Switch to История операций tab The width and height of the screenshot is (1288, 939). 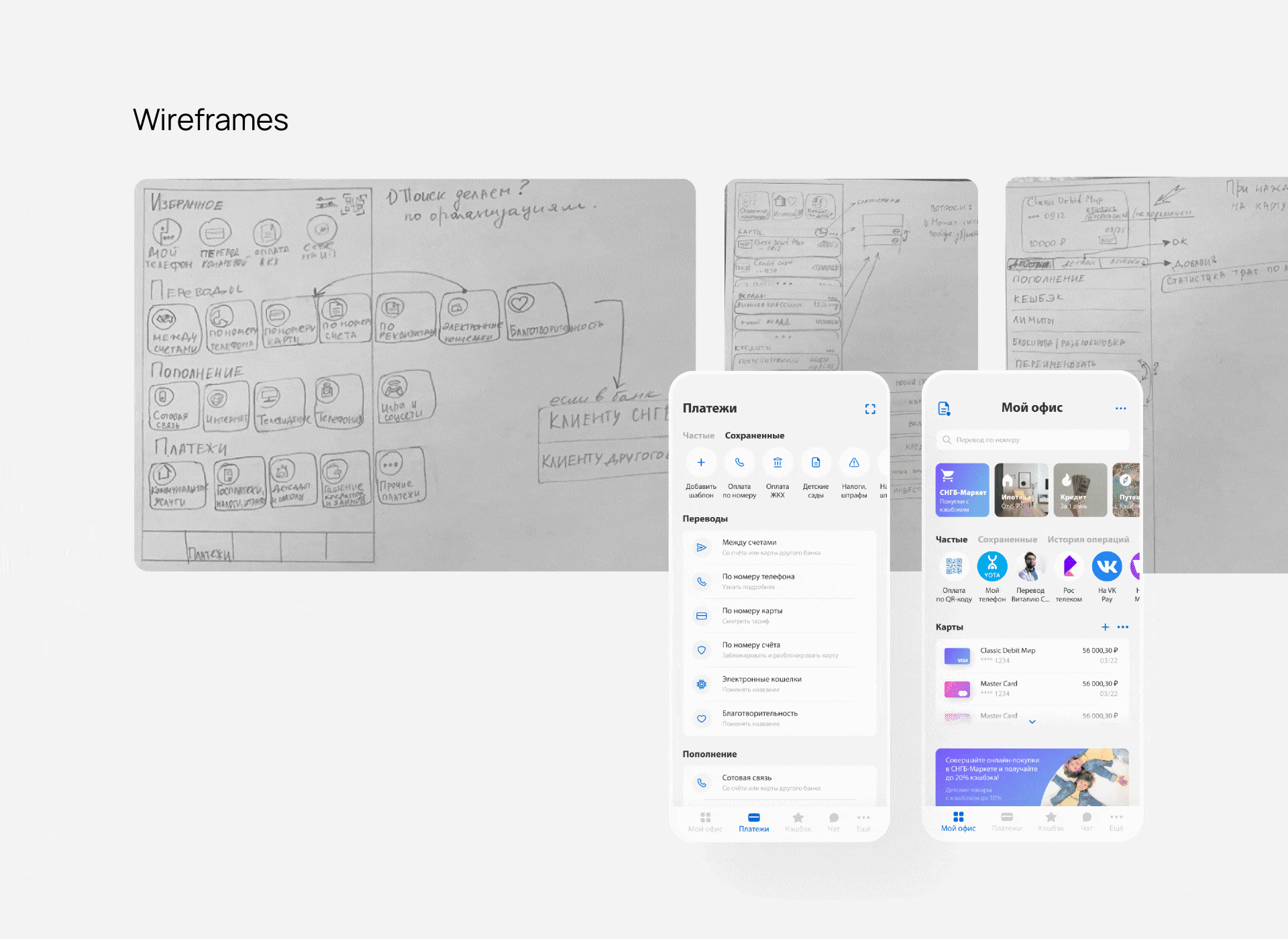point(1088,539)
